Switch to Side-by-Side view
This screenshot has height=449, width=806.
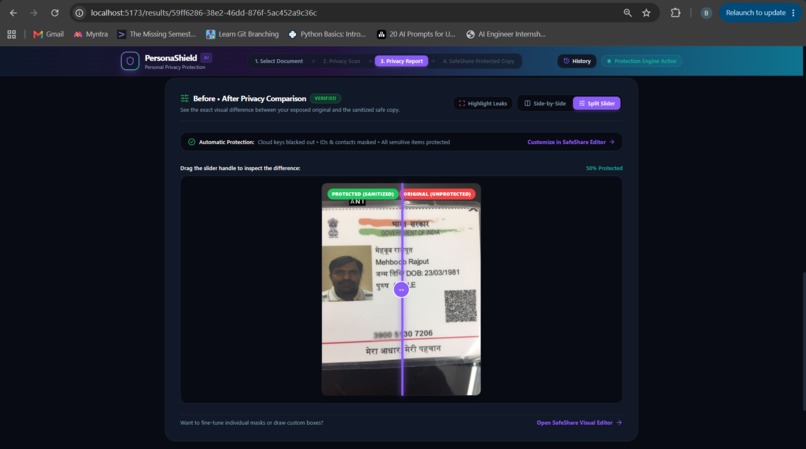[x=545, y=103]
